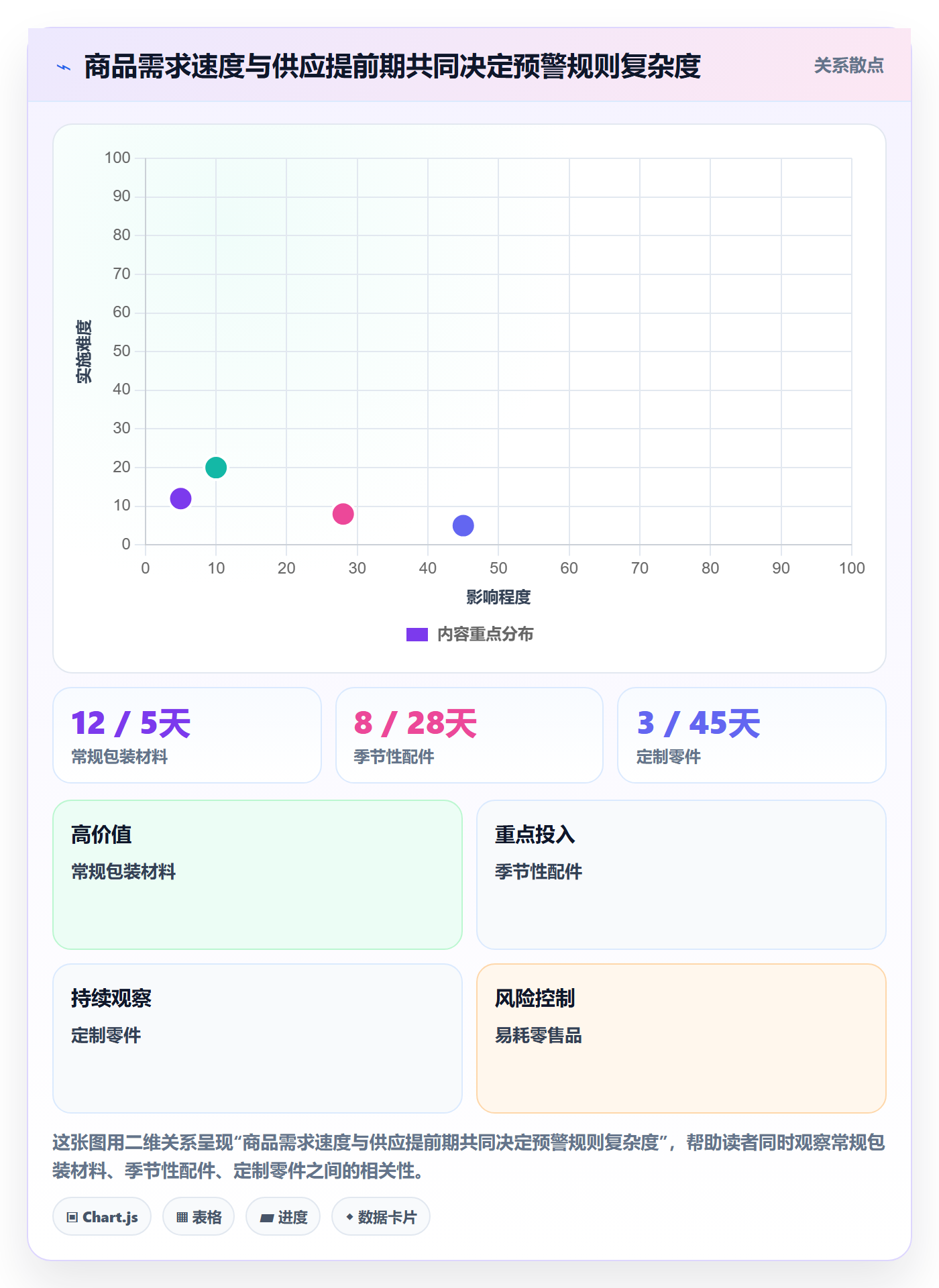Click the 进度 tag chip
The image size is (939, 1288).
pos(283,1217)
